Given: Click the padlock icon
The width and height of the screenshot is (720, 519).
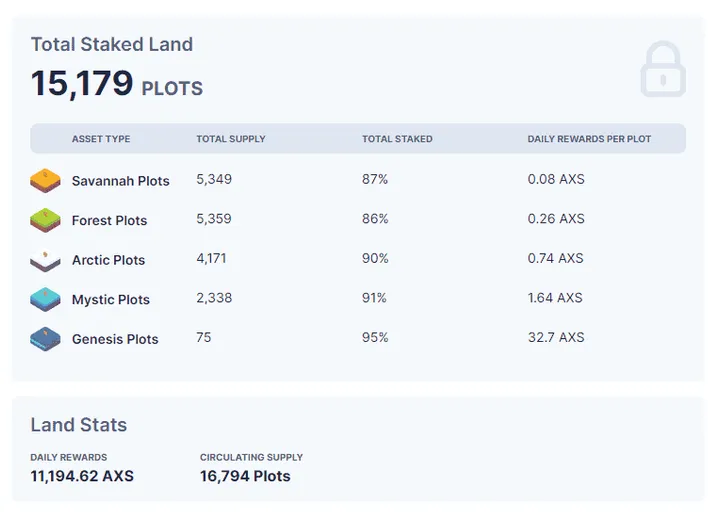Looking at the screenshot, I should coord(663,71).
